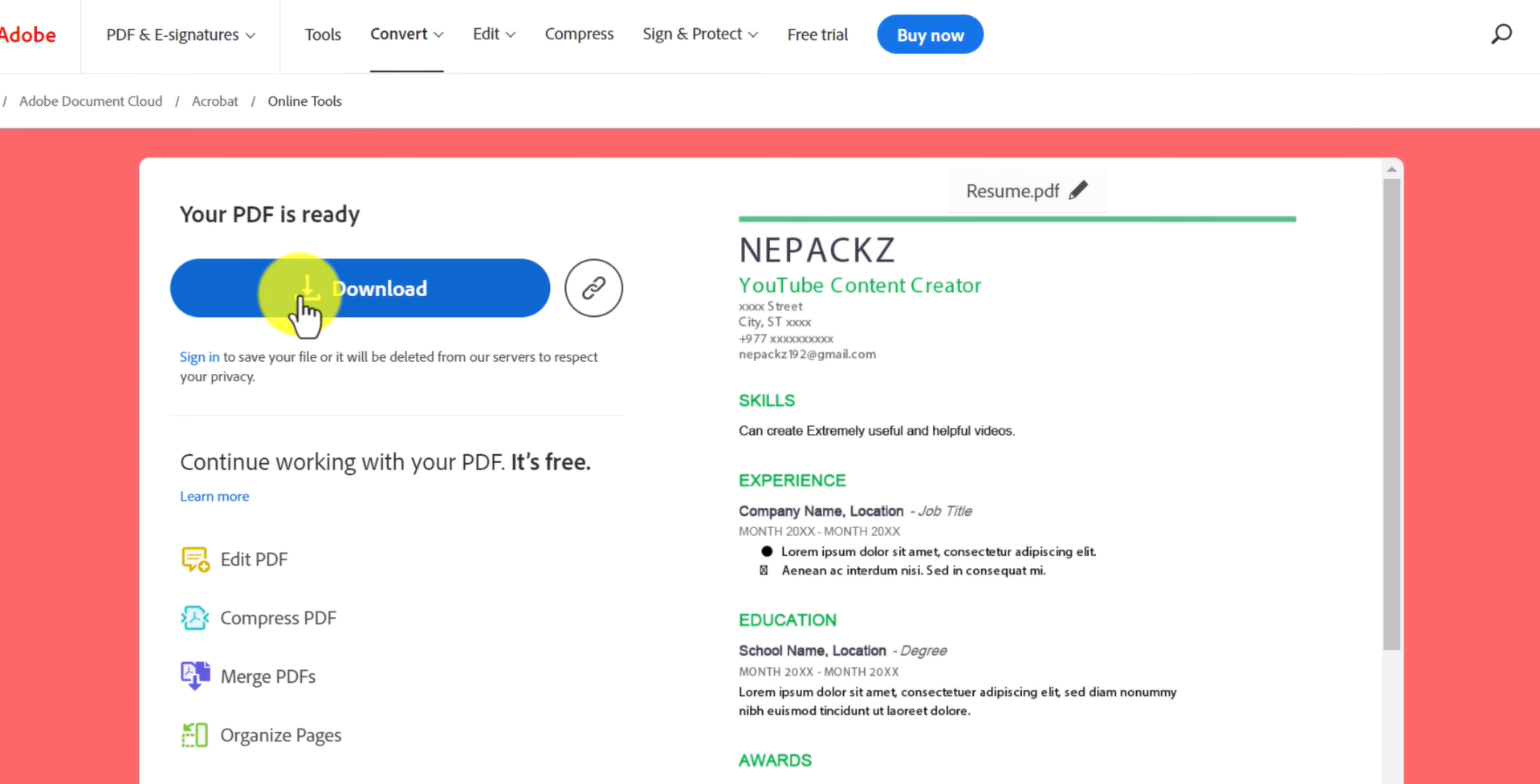Open the Learn more link
The height and width of the screenshot is (784, 1540).
[214, 496]
